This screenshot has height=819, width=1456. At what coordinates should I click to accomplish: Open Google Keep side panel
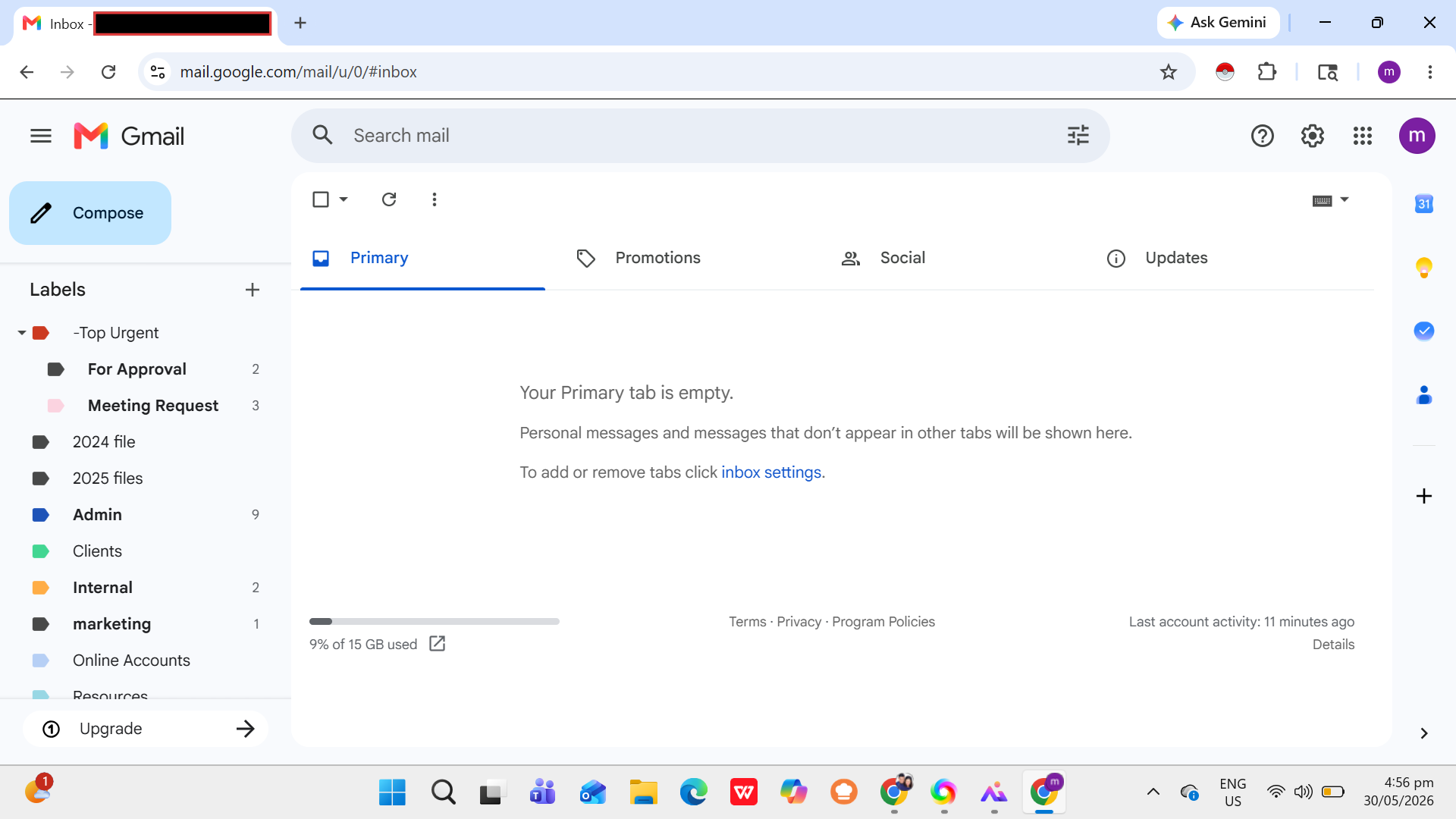click(x=1423, y=267)
